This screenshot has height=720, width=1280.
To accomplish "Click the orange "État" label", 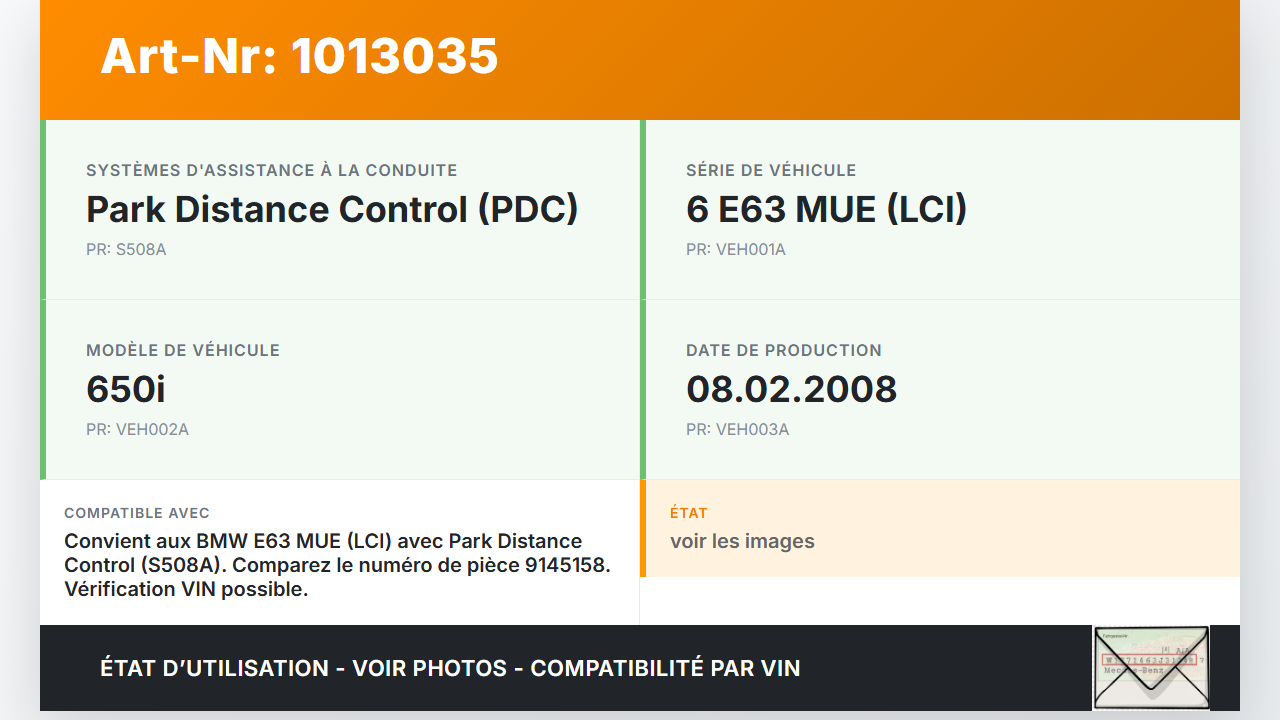I will [689, 513].
